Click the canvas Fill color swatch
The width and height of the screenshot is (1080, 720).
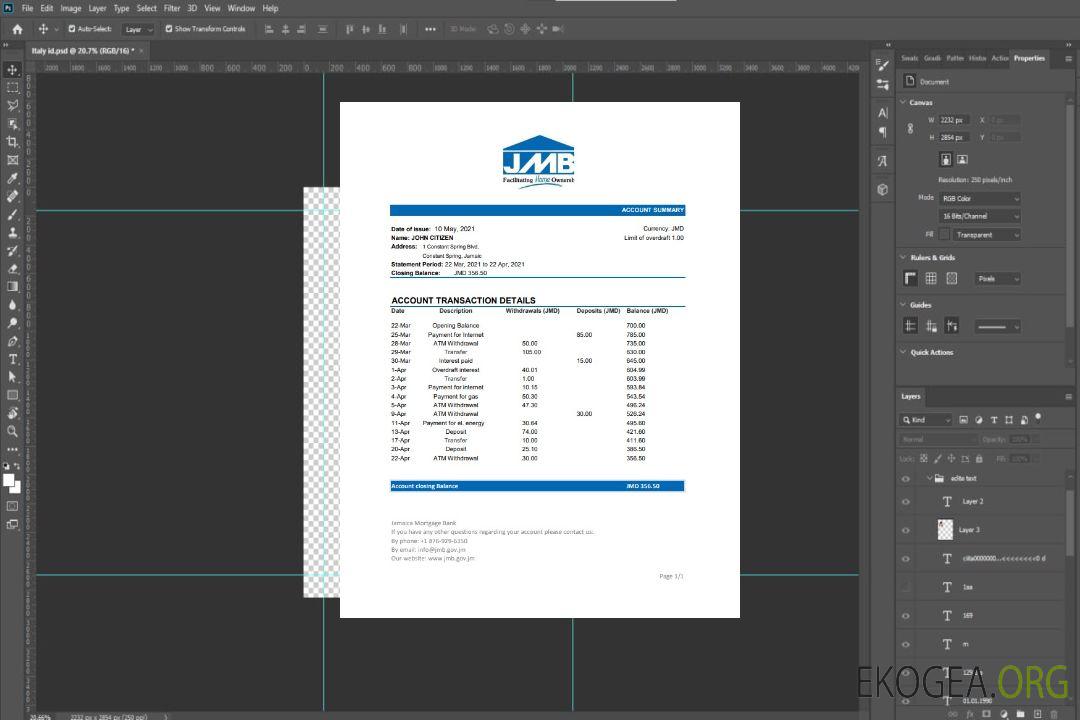(x=944, y=234)
